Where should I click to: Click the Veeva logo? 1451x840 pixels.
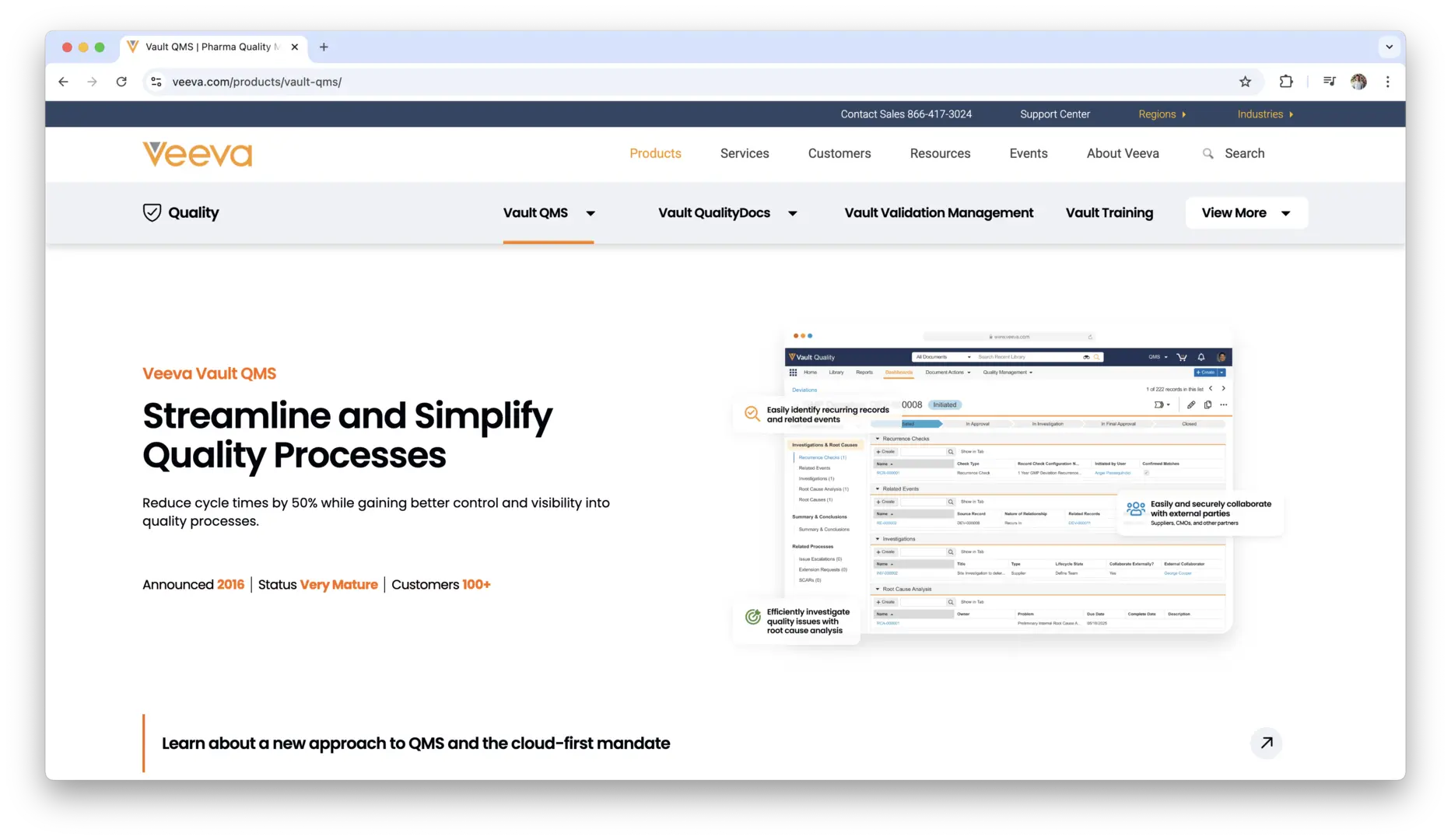point(197,154)
